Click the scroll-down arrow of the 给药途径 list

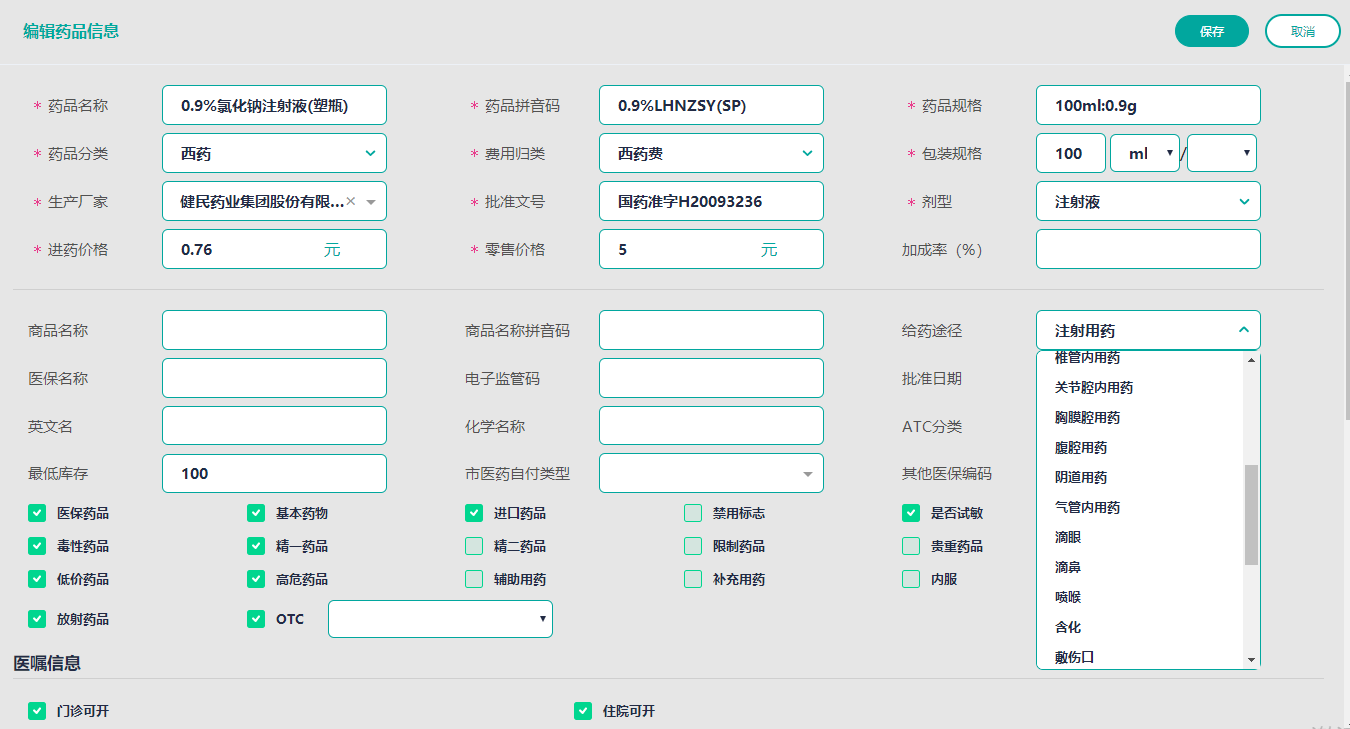pyautogui.click(x=1250, y=660)
